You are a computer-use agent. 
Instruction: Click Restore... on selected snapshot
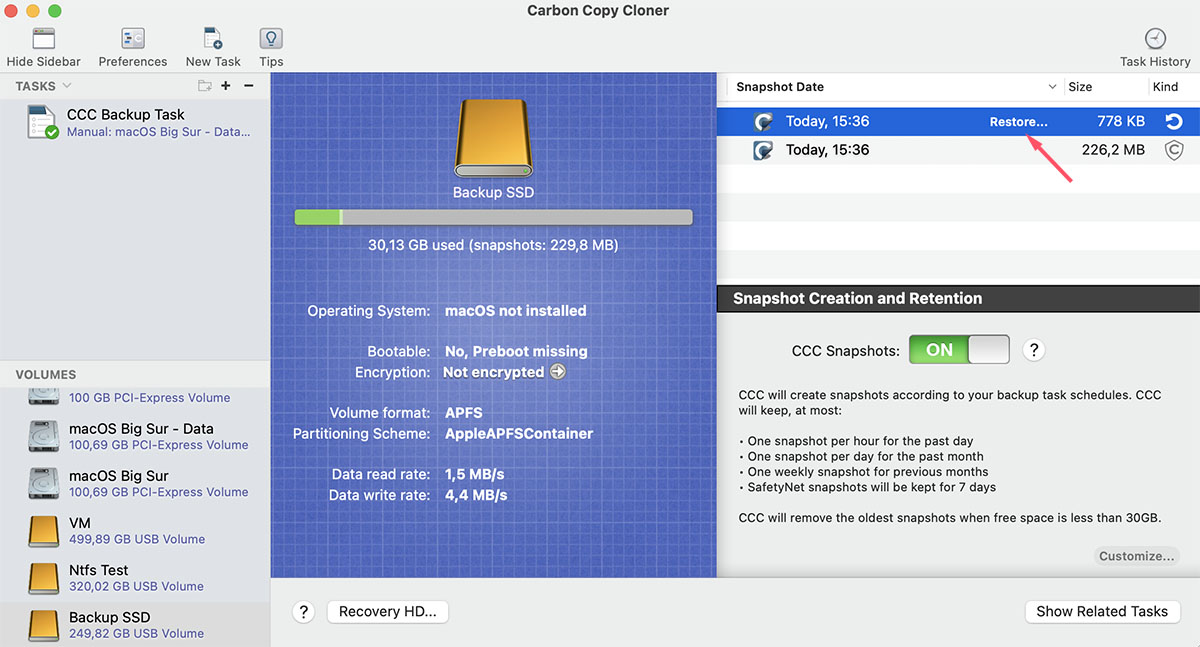[x=1018, y=122]
